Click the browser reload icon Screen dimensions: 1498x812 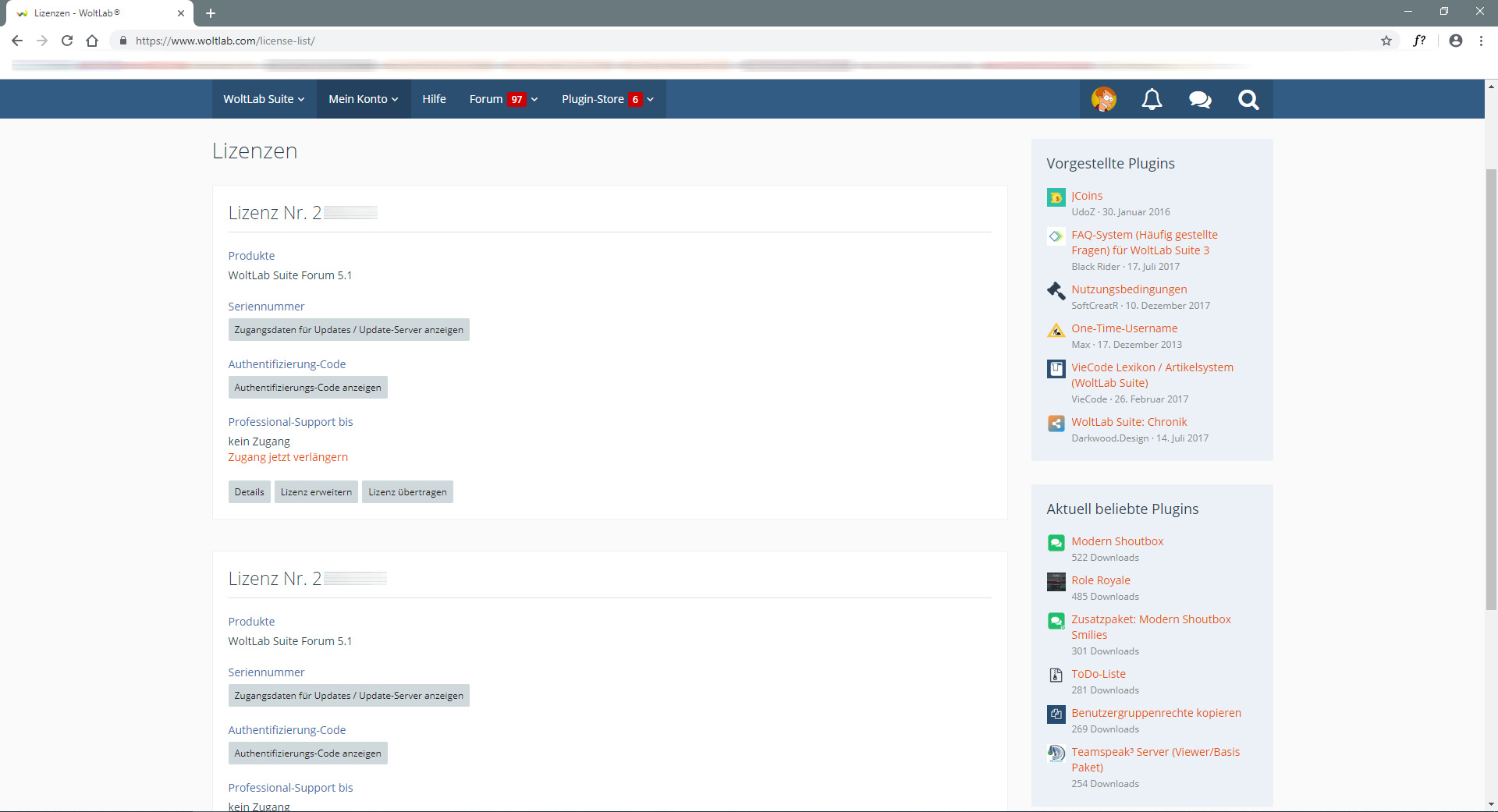point(67,41)
